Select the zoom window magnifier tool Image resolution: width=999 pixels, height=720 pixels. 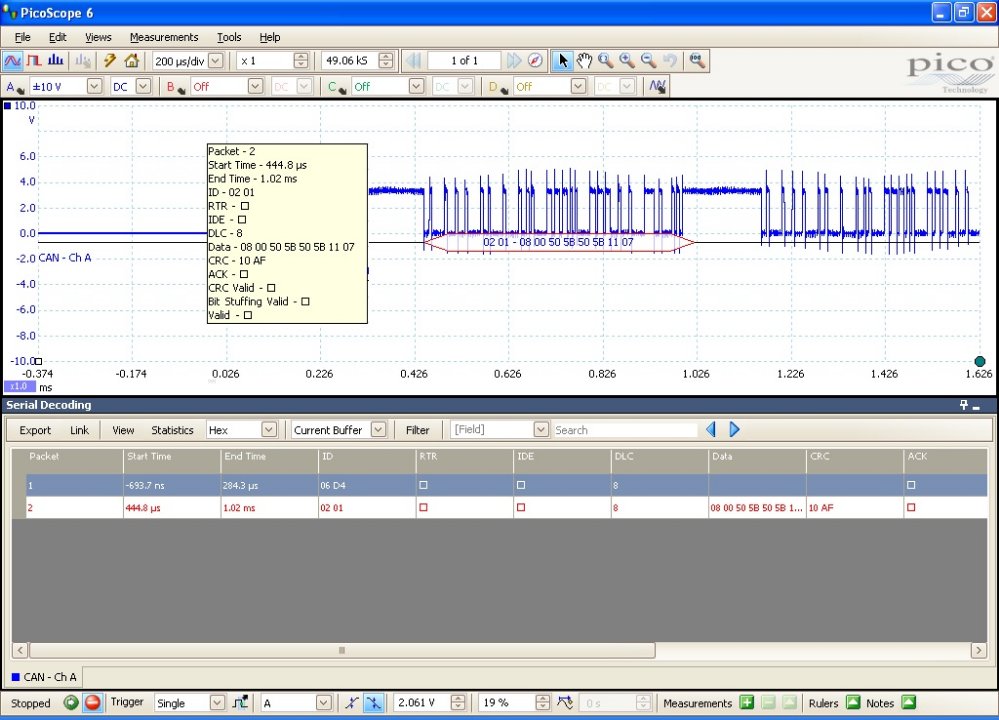coord(605,61)
